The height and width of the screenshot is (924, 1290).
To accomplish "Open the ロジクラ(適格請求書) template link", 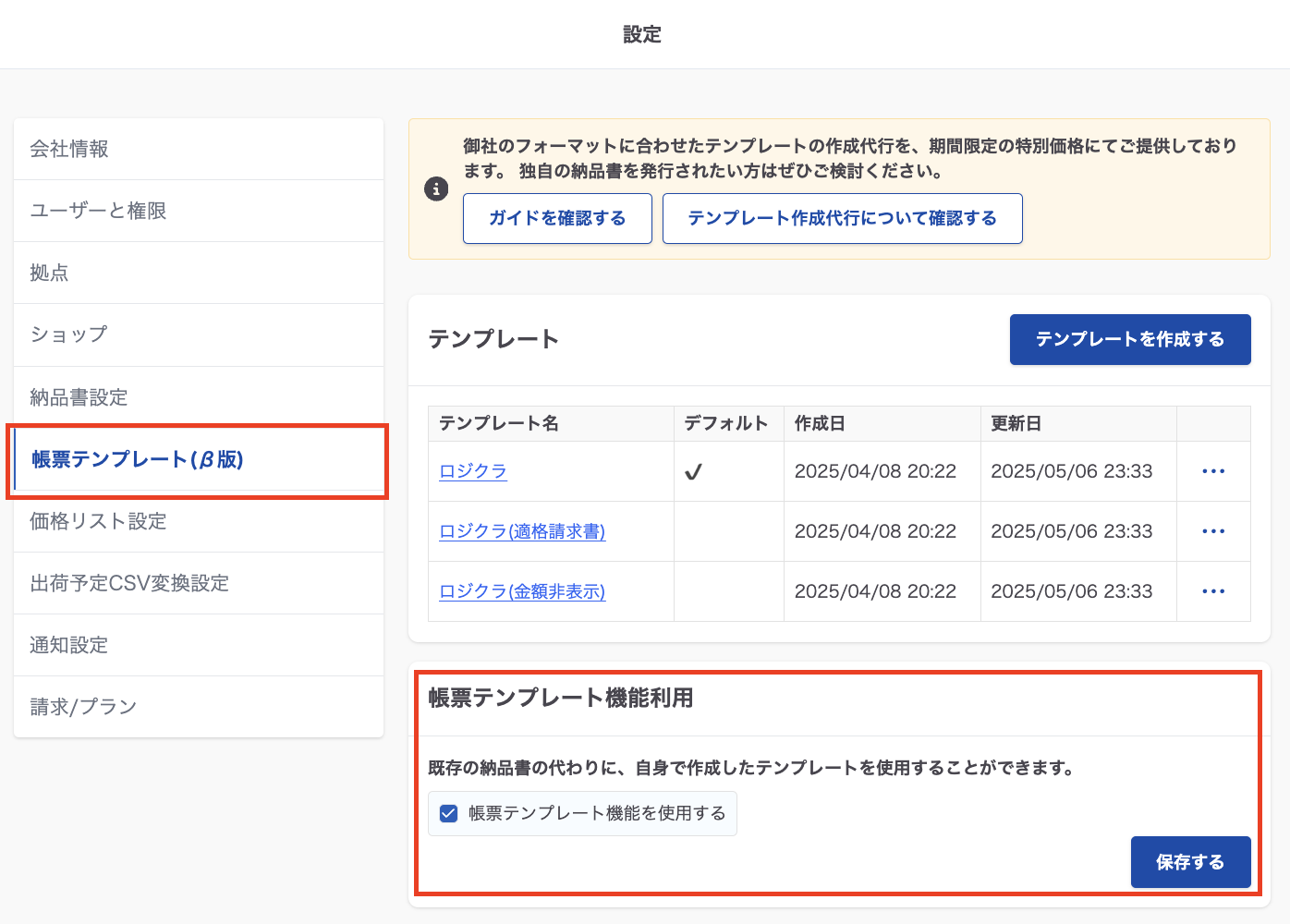I will point(521,531).
